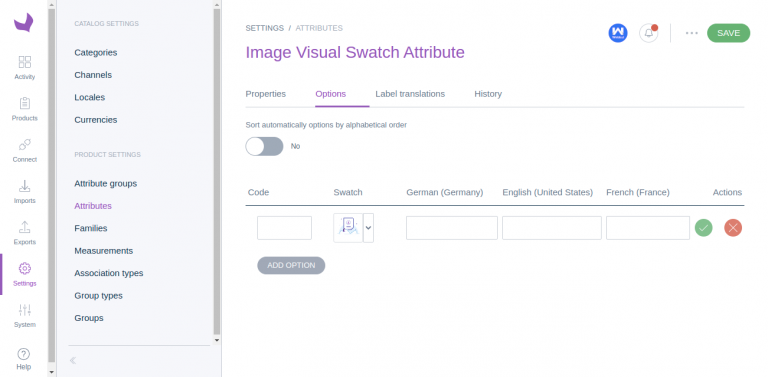
Task: Click the settings panel scrollbar down arrow
Action: 217,340
